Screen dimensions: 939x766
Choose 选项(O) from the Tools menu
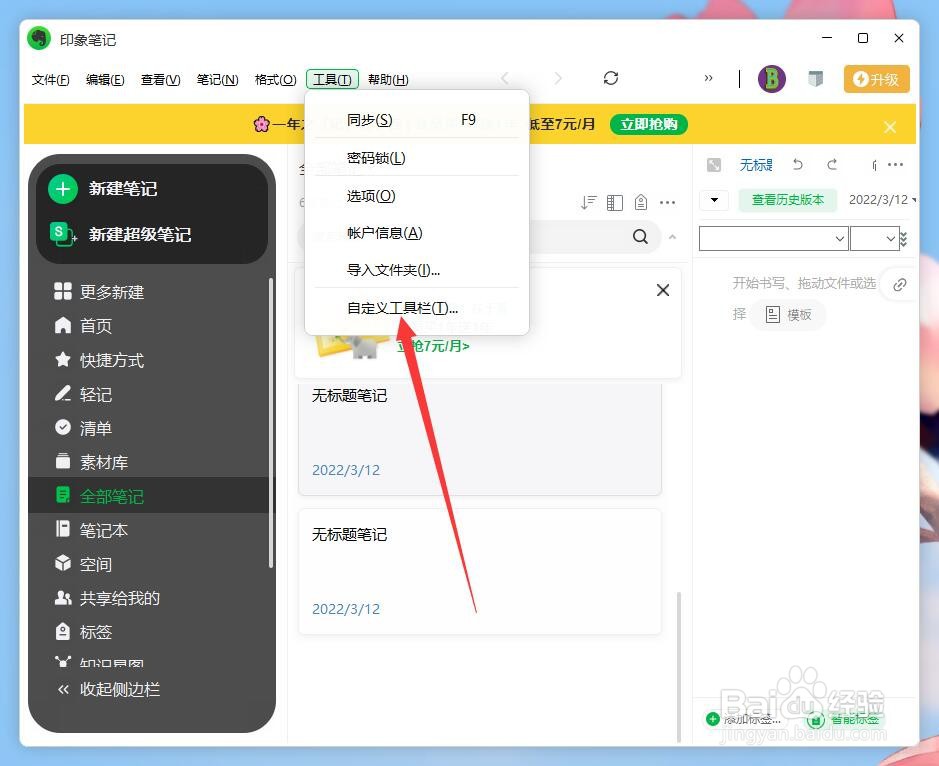pos(417,196)
